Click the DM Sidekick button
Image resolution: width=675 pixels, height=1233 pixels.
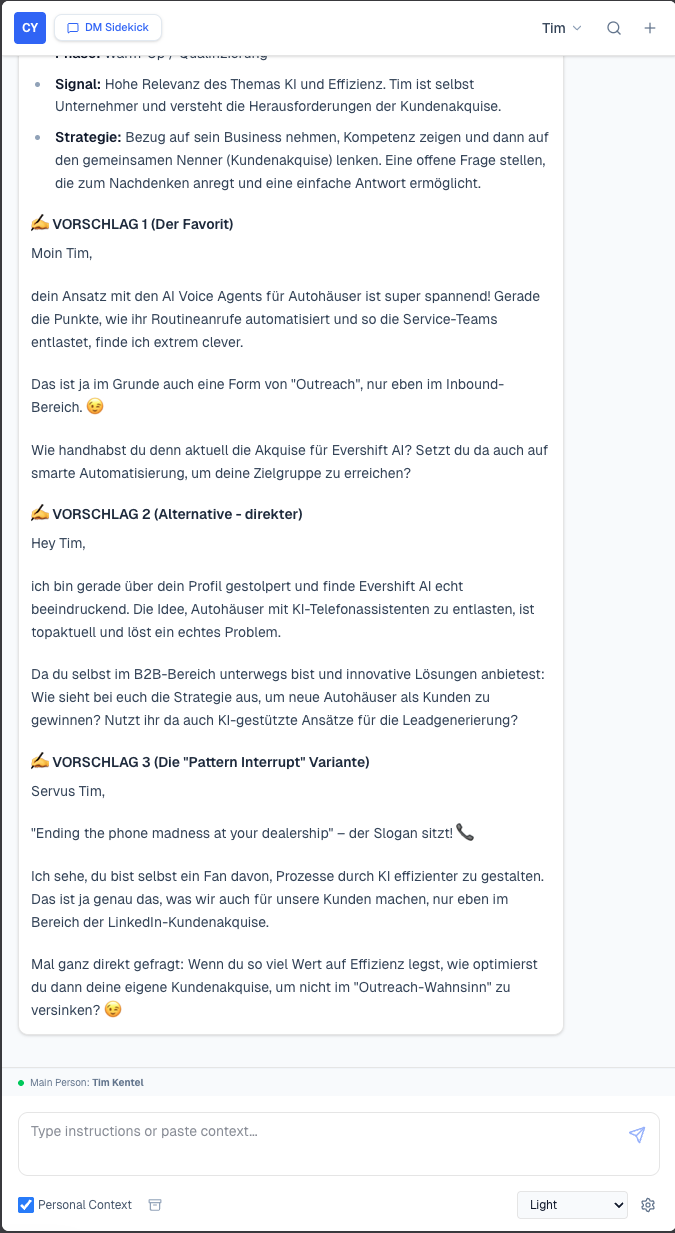click(x=108, y=27)
